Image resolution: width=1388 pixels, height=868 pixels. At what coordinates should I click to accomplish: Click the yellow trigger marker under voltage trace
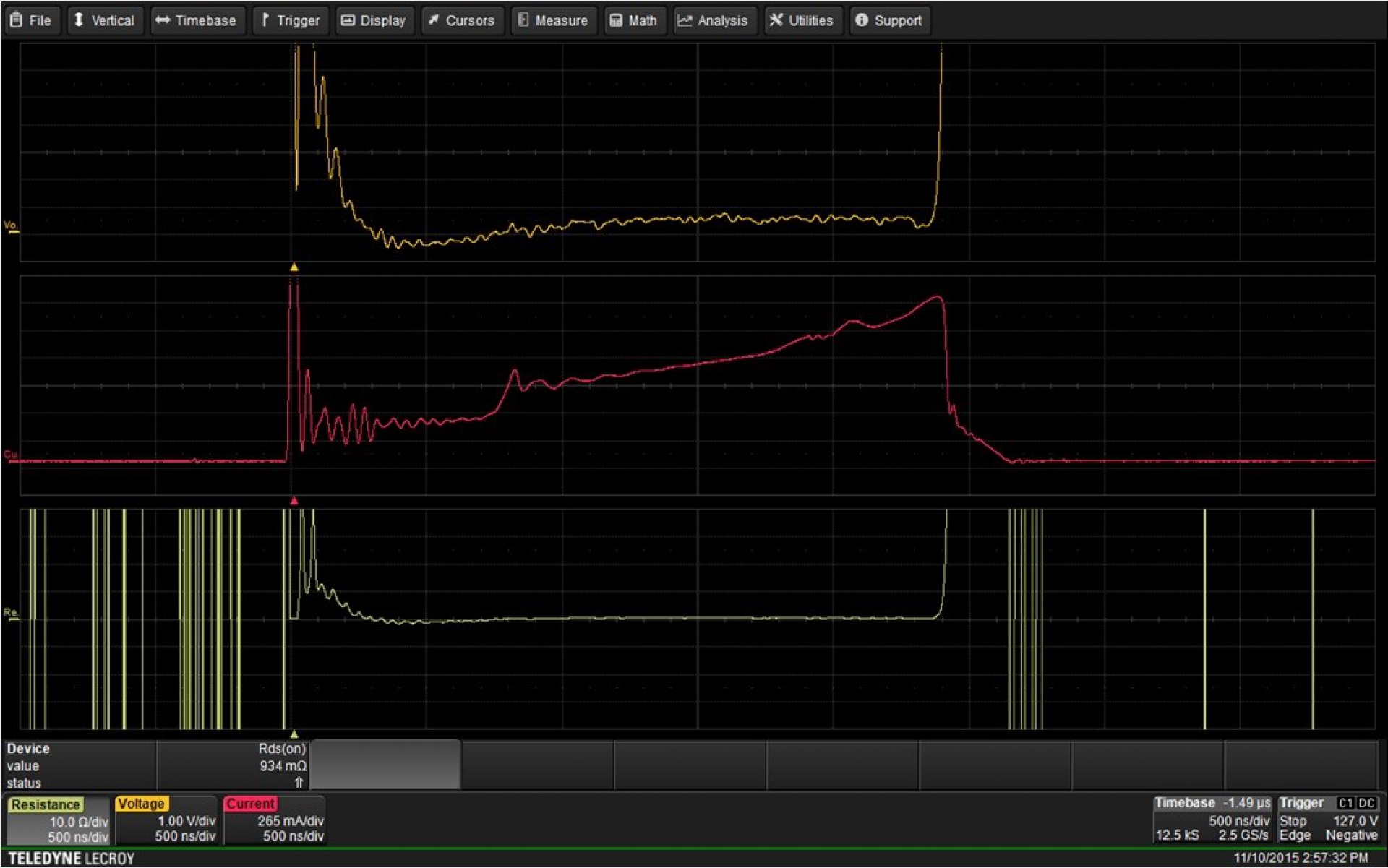point(294,267)
